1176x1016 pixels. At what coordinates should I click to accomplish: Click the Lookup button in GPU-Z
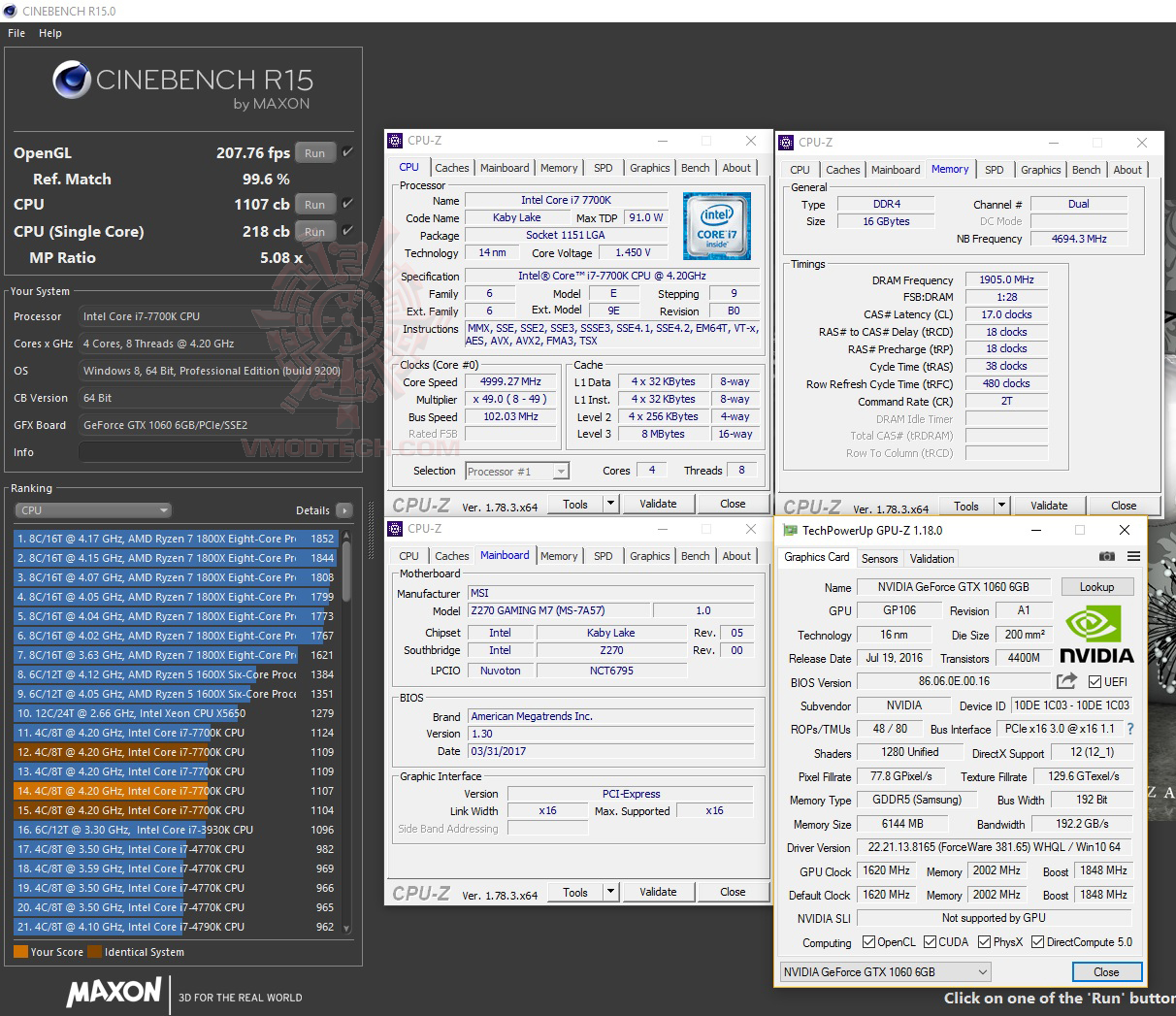point(1096,587)
